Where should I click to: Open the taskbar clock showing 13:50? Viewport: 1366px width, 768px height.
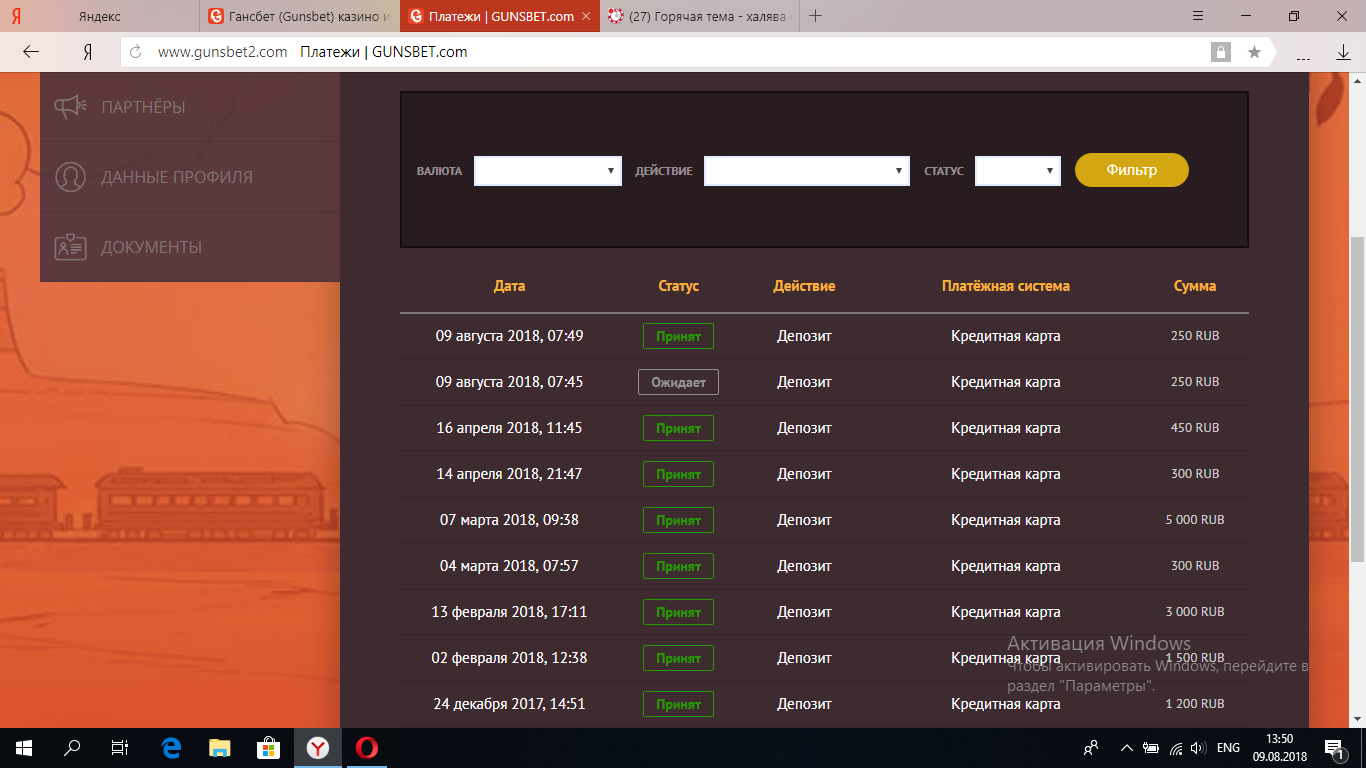tap(1279, 747)
